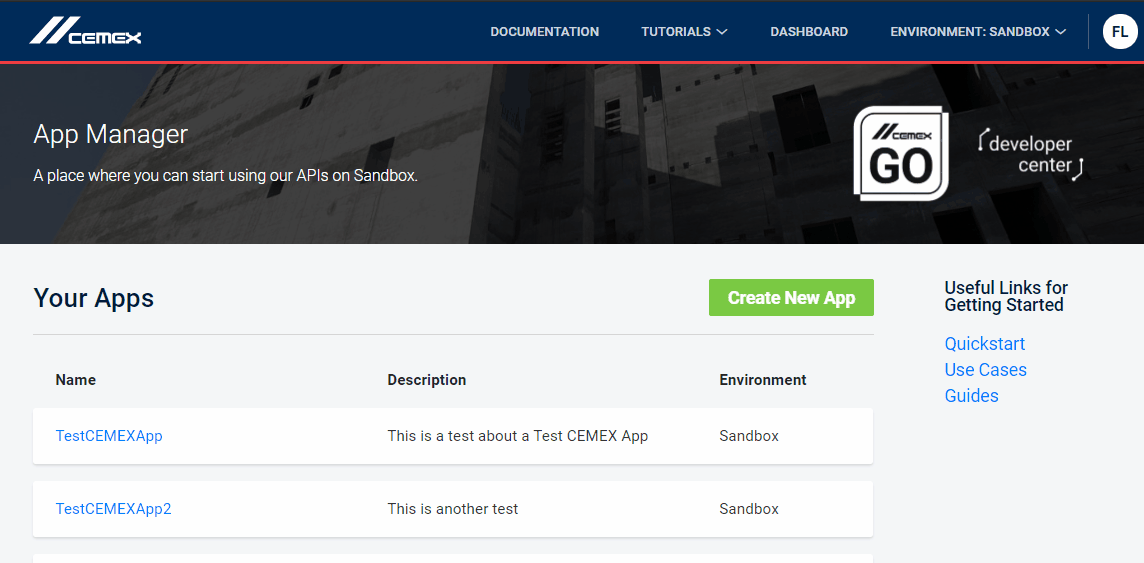
Task: Click the Create New App button
Action: tap(791, 298)
